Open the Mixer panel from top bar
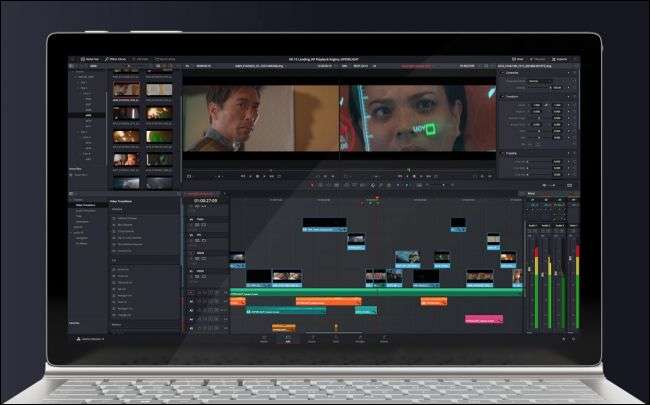 (x=517, y=59)
